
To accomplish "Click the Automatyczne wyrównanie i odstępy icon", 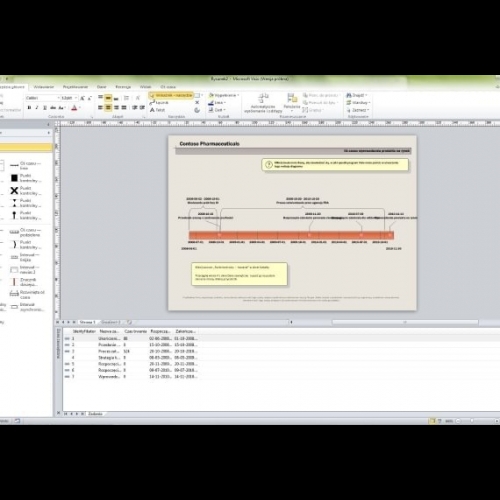I will click(263, 103).
